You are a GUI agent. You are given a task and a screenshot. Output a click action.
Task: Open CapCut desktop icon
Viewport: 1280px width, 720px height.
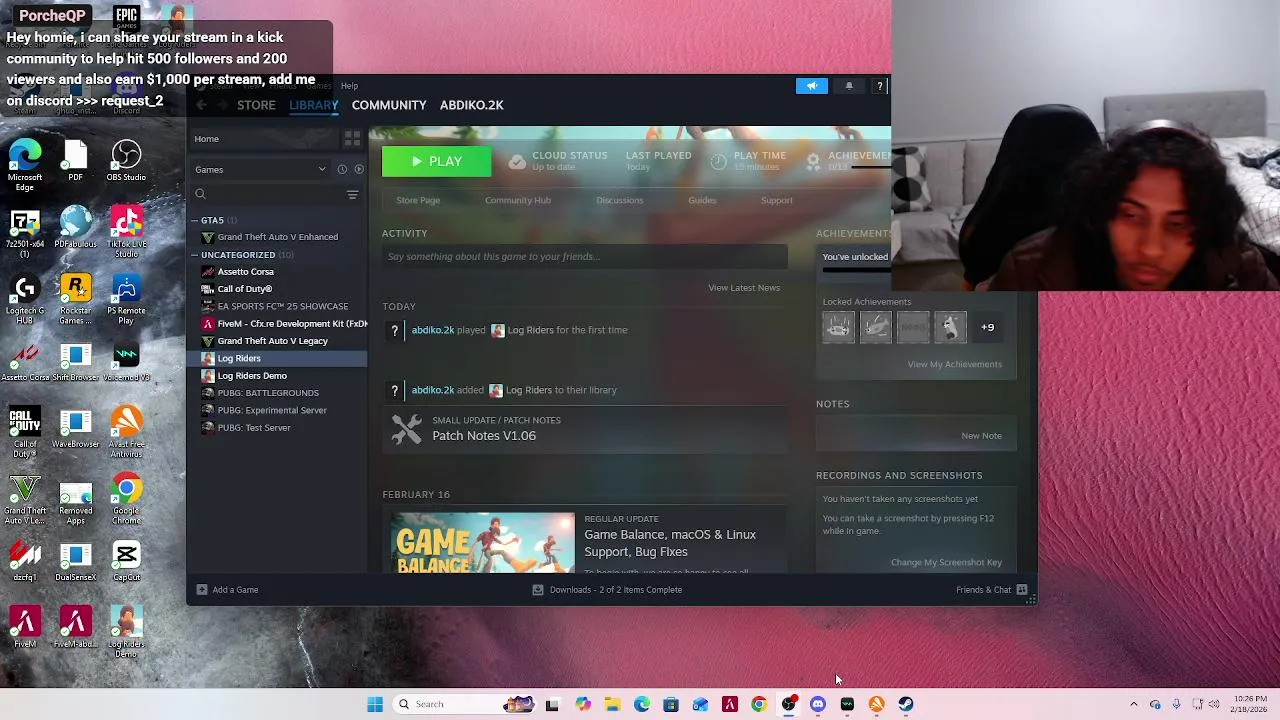tap(126, 561)
